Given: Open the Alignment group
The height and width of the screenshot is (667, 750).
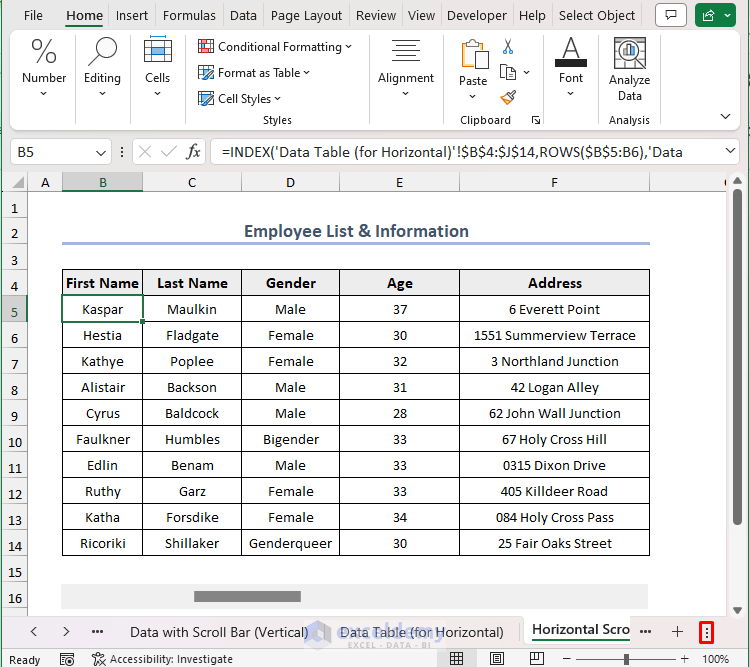Looking at the screenshot, I should pyautogui.click(x=406, y=67).
